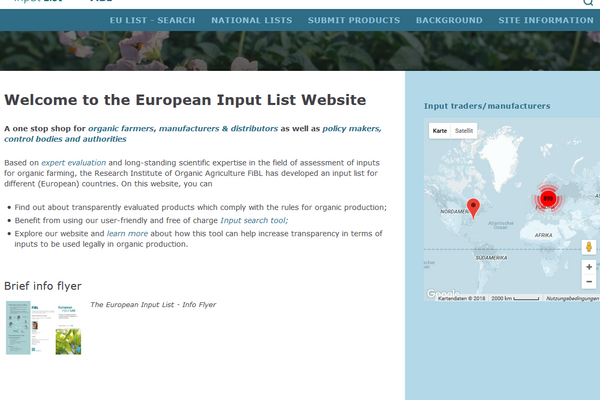The image size is (600, 400).
Task: Click the 'Input traders/manufacturers' heading
Action: 487,106
